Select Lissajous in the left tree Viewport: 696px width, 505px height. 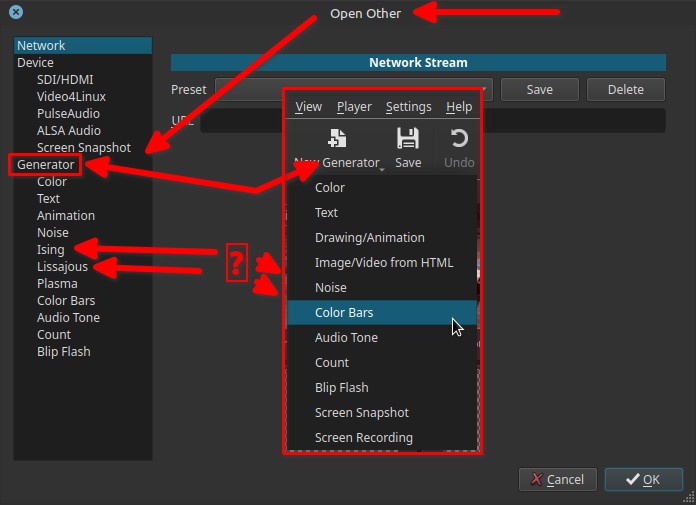[62, 267]
